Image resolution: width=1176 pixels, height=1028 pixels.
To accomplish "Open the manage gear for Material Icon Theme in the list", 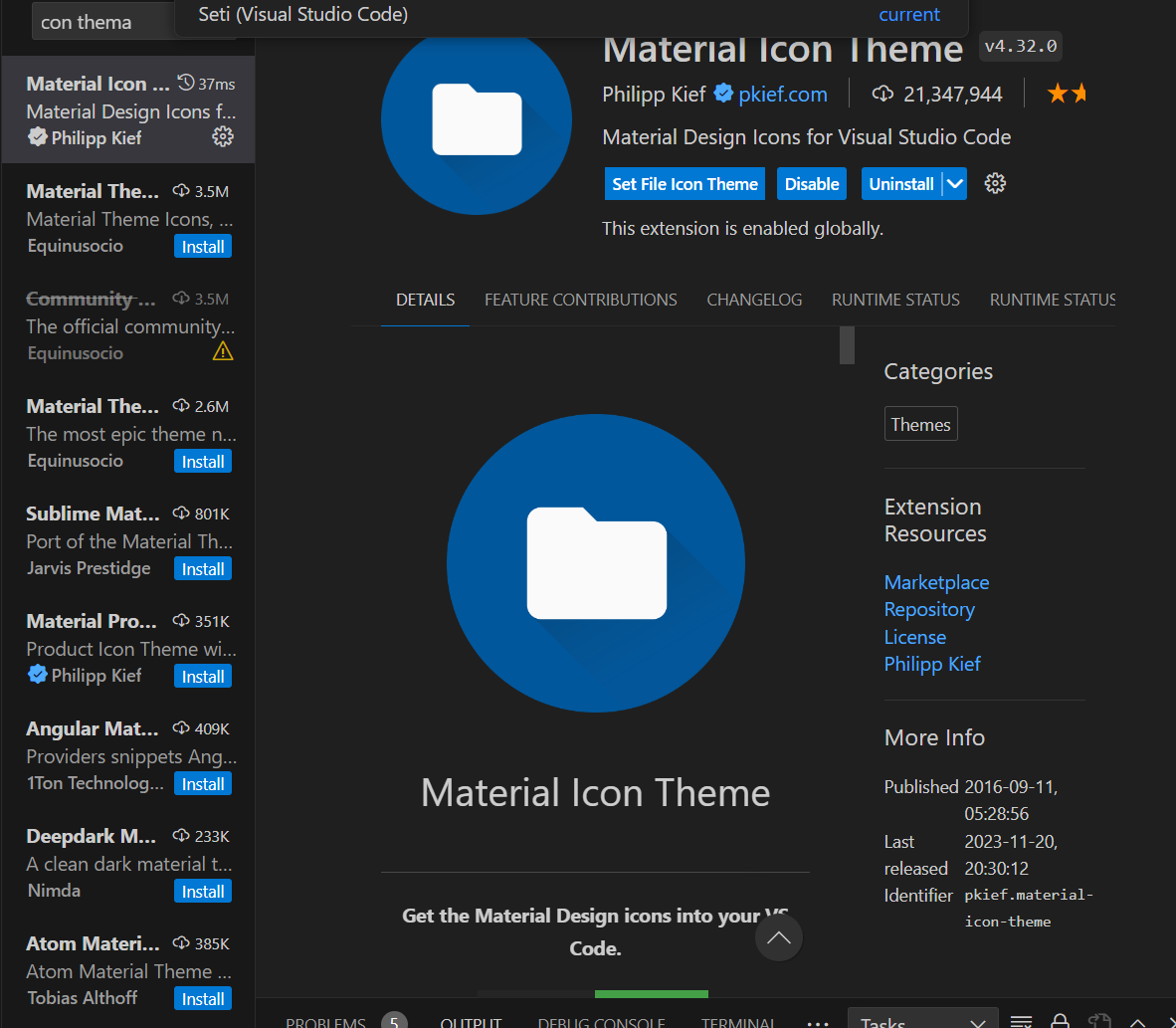I will pos(223,136).
